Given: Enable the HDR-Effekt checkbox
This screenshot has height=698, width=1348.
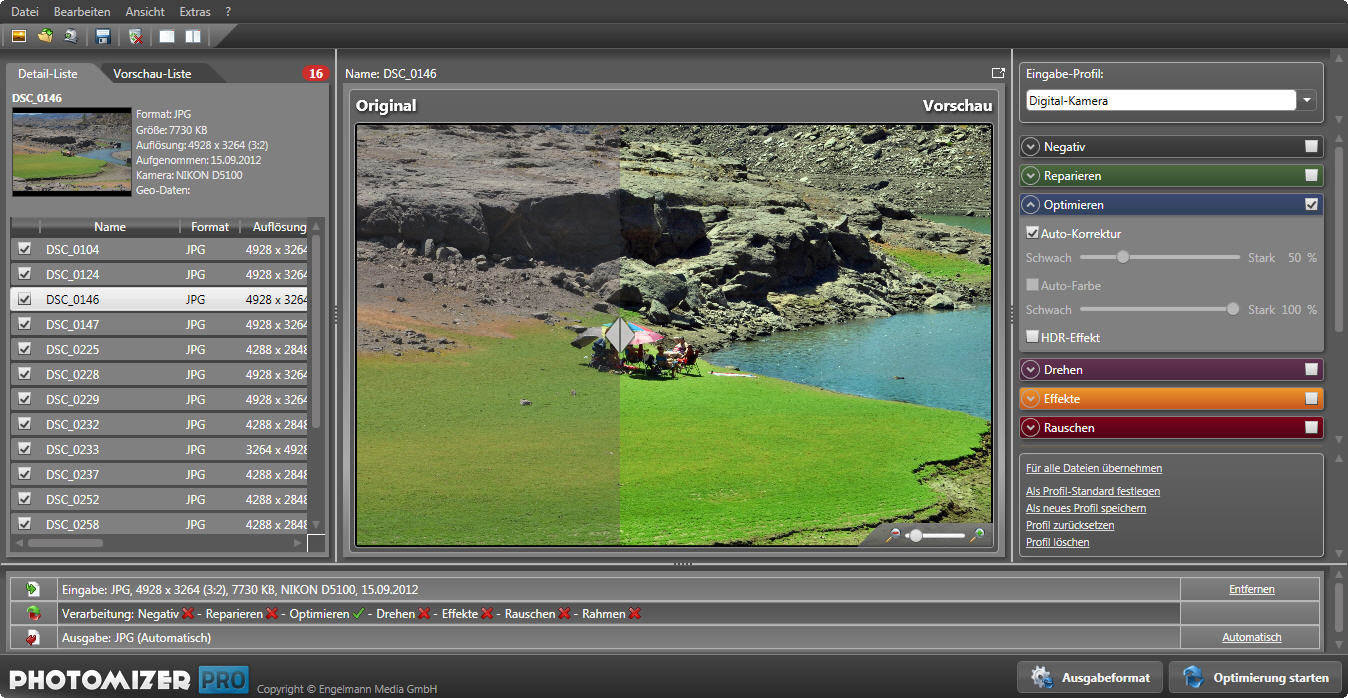Looking at the screenshot, I should pos(1032,337).
